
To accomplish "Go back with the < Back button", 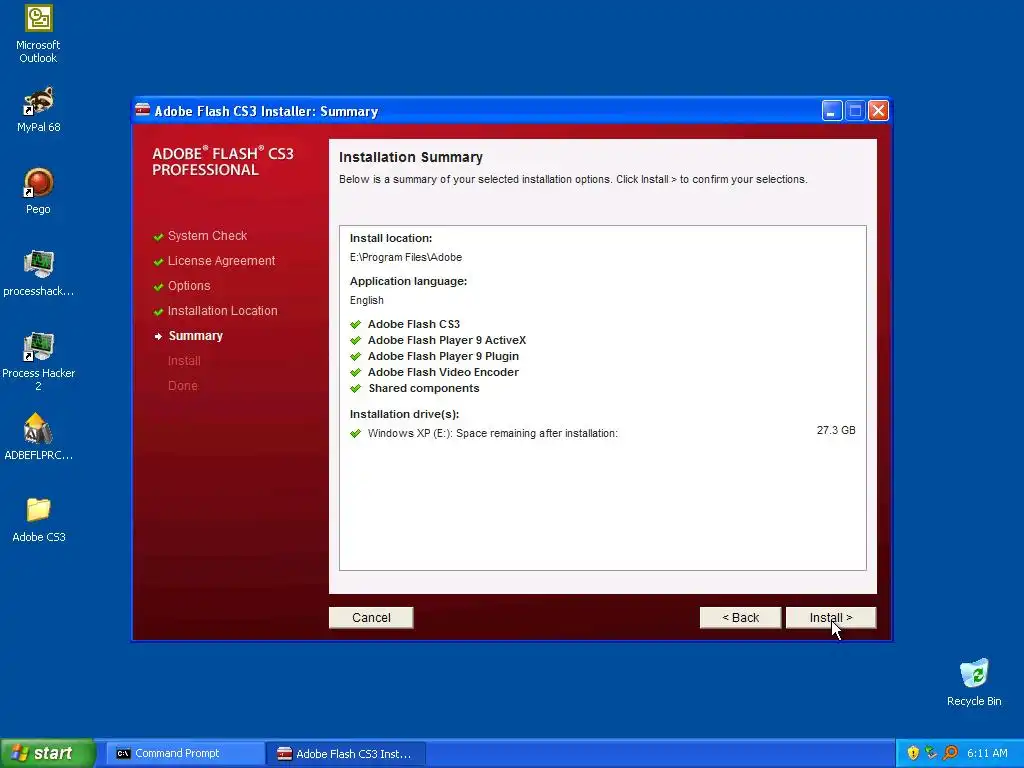I will [741, 618].
